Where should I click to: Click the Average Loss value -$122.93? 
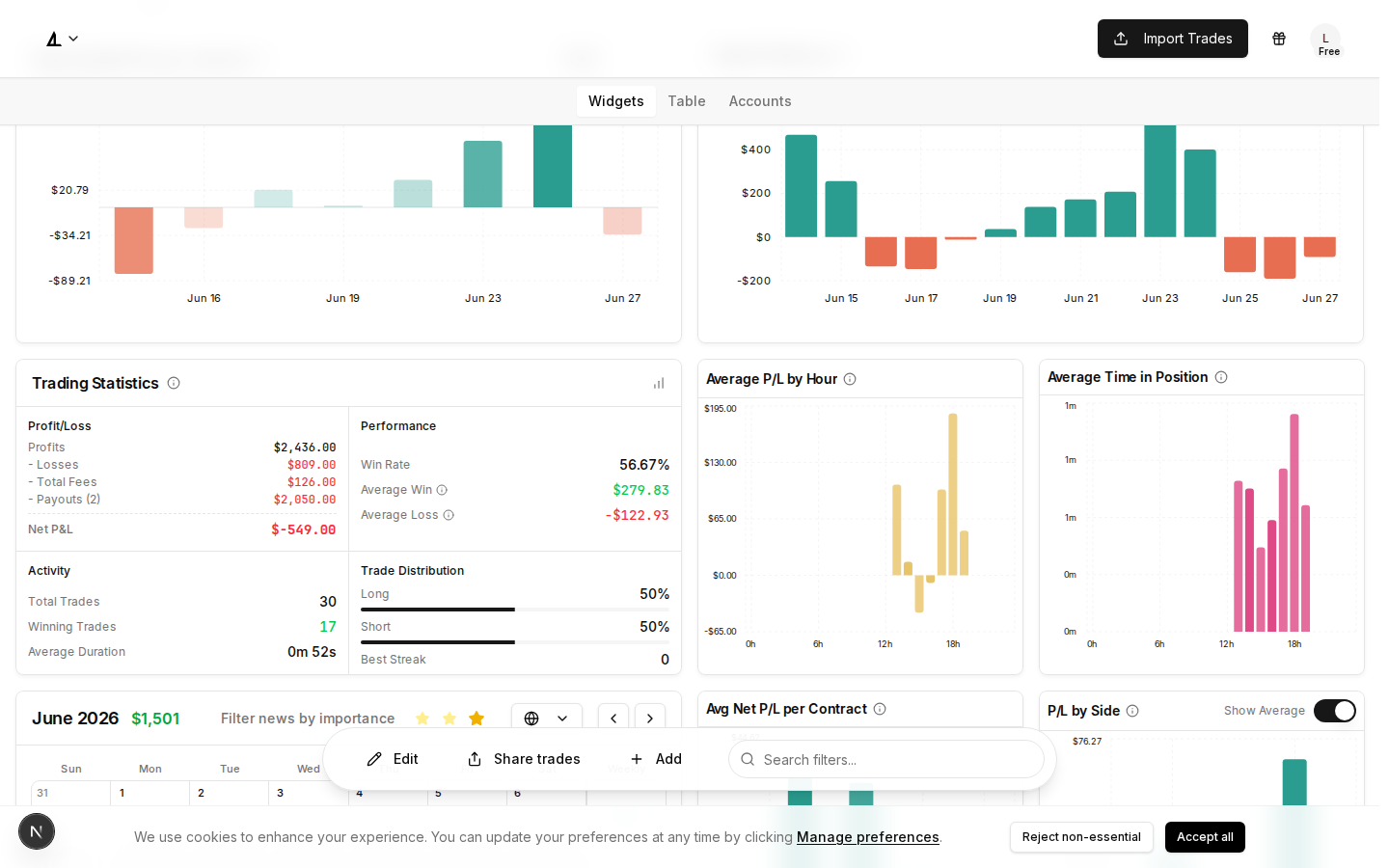pyautogui.click(x=637, y=515)
